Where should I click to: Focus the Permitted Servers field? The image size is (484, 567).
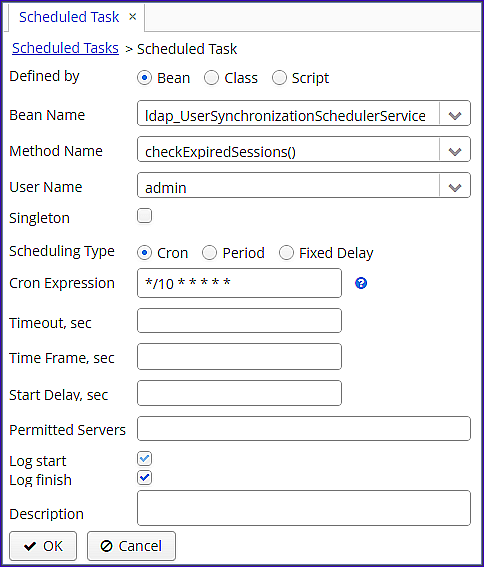[x=304, y=429]
